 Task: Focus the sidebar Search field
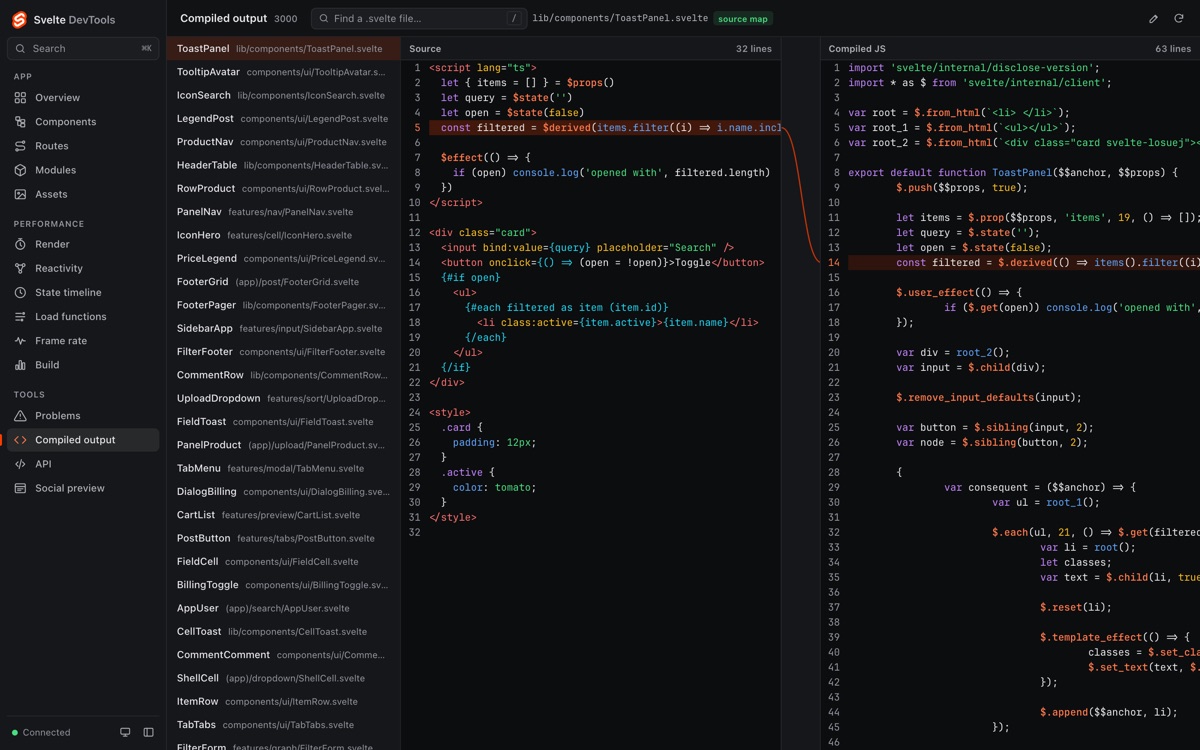pyautogui.click(x=83, y=48)
